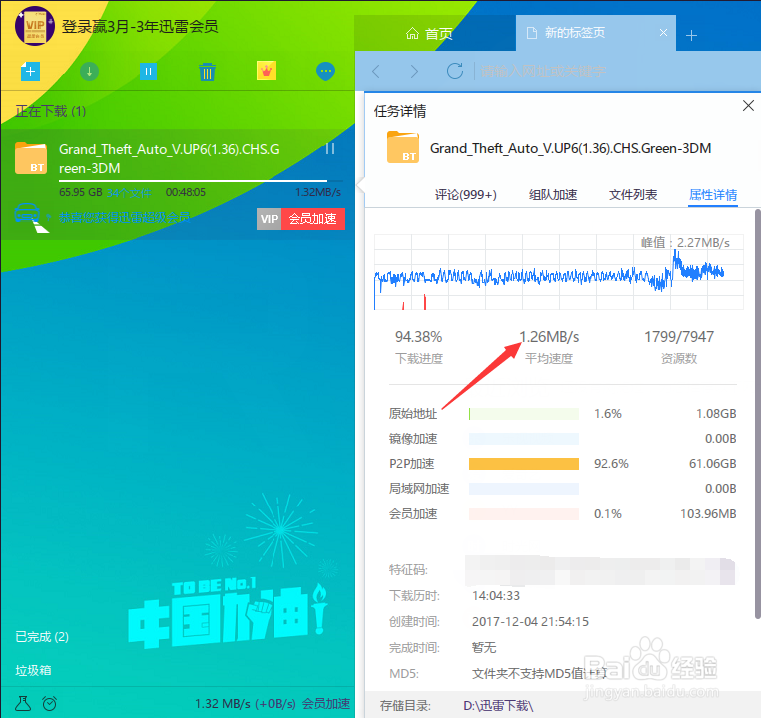
Task: Click the P2P加速 progress bar
Action: tap(524, 464)
